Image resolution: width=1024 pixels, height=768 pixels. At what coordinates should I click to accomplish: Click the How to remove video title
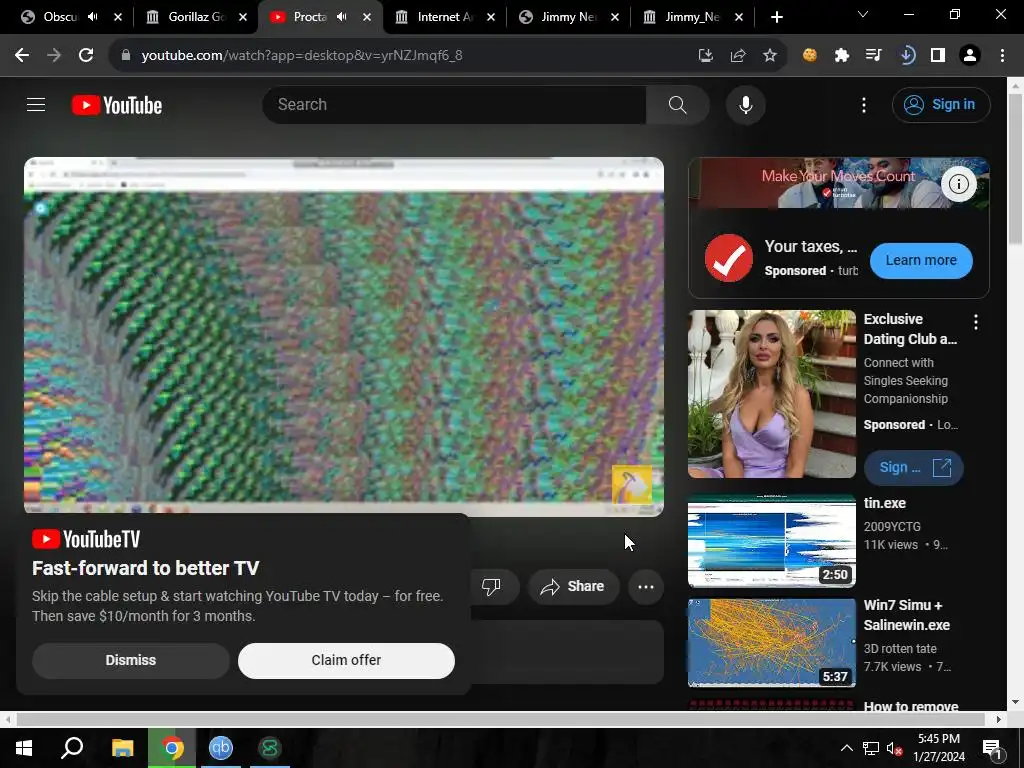(911, 705)
